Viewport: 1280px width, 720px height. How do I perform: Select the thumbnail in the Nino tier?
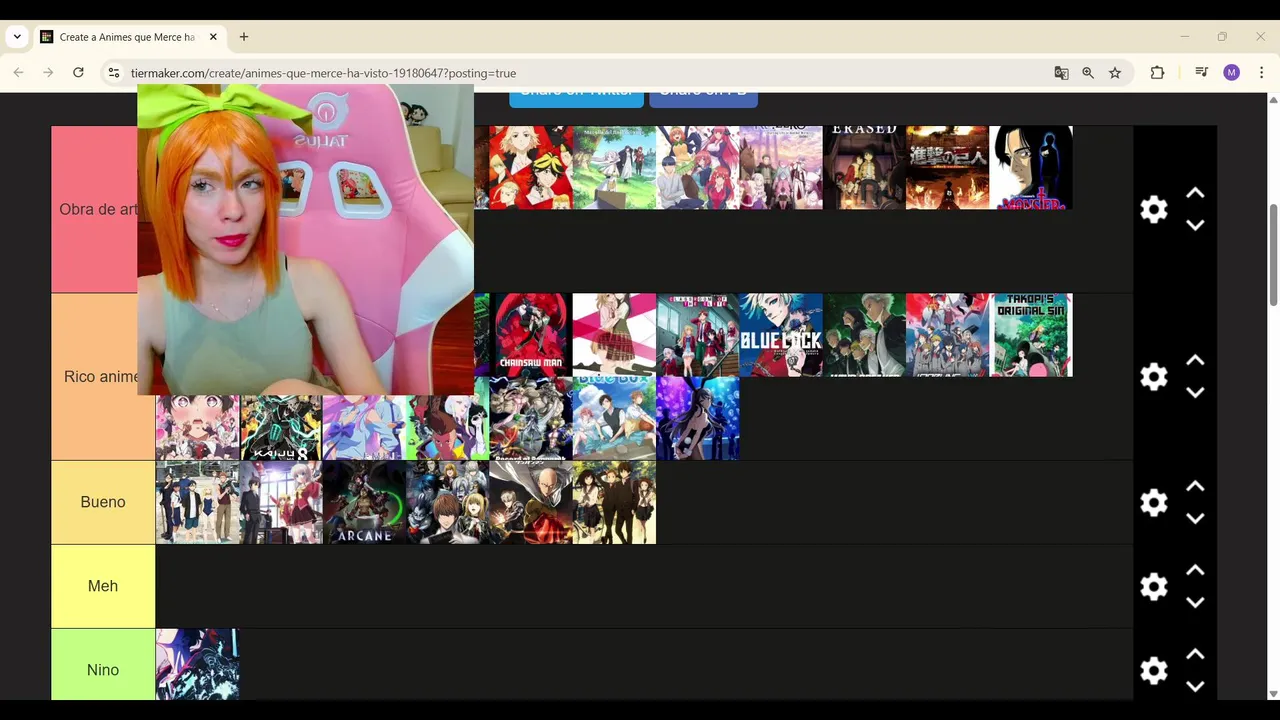coord(197,664)
